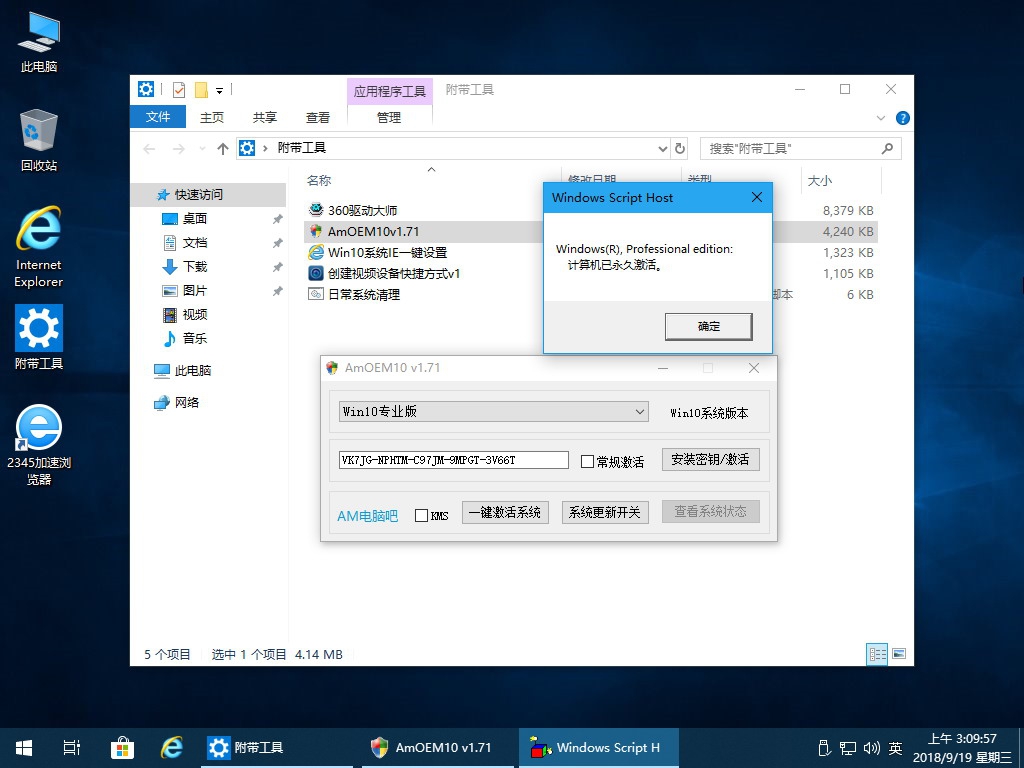This screenshot has width=1024, height=768.
Task: Click the 应用程序工具 contextual tab
Action: click(x=389, y=91)
